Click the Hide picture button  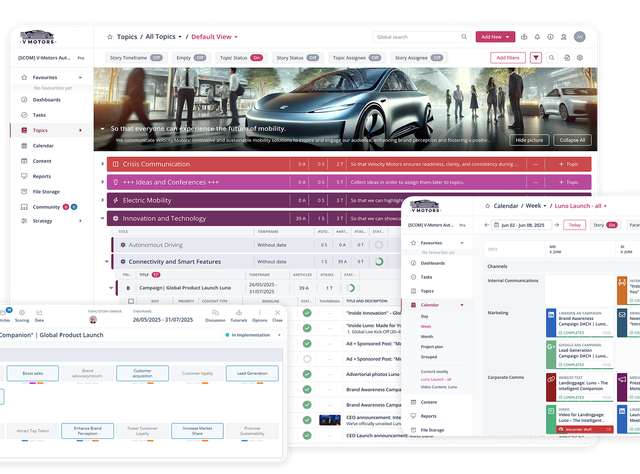(x=529, y=140)
